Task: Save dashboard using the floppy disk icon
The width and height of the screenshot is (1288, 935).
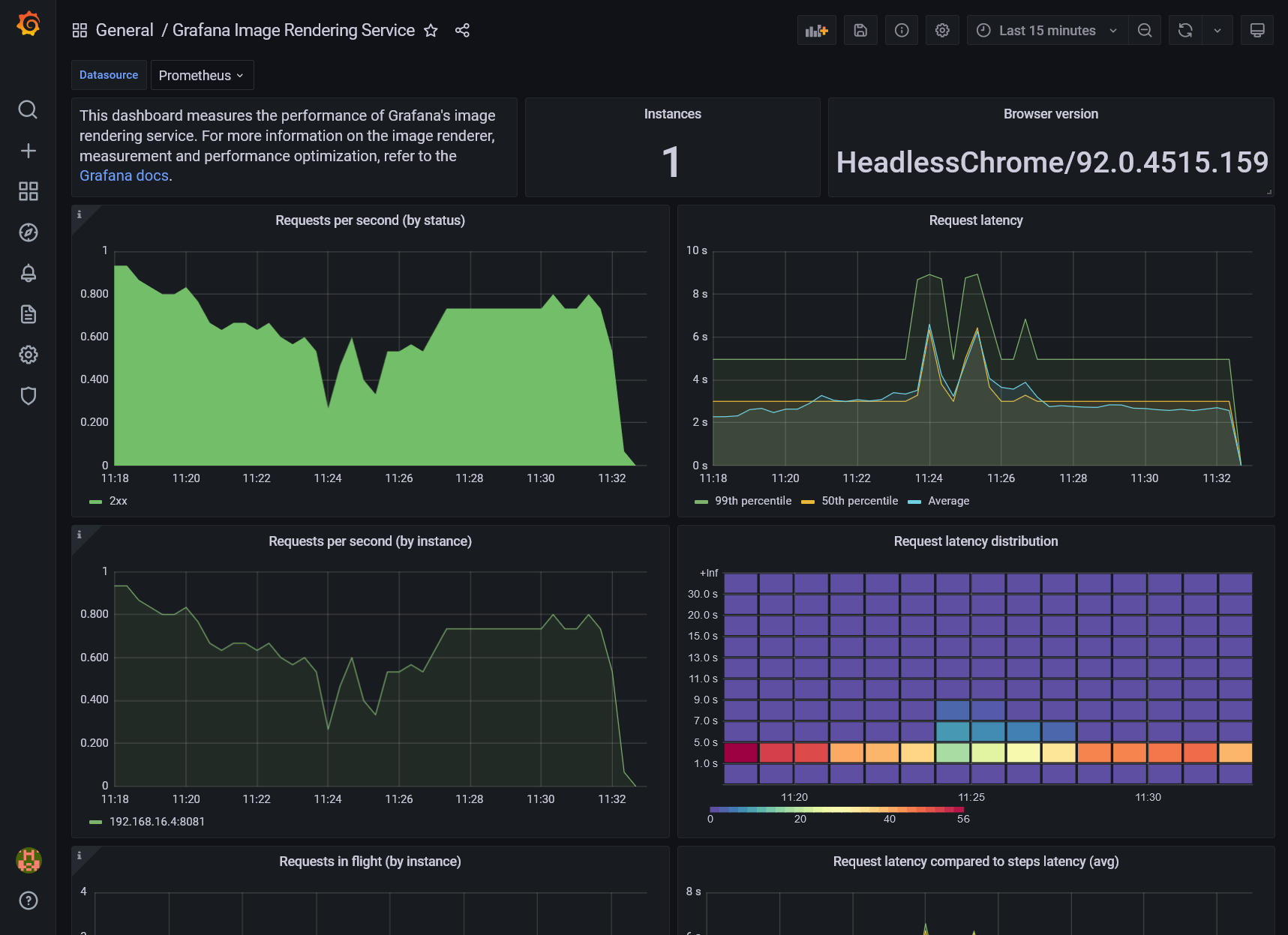Action: (860, 31)
